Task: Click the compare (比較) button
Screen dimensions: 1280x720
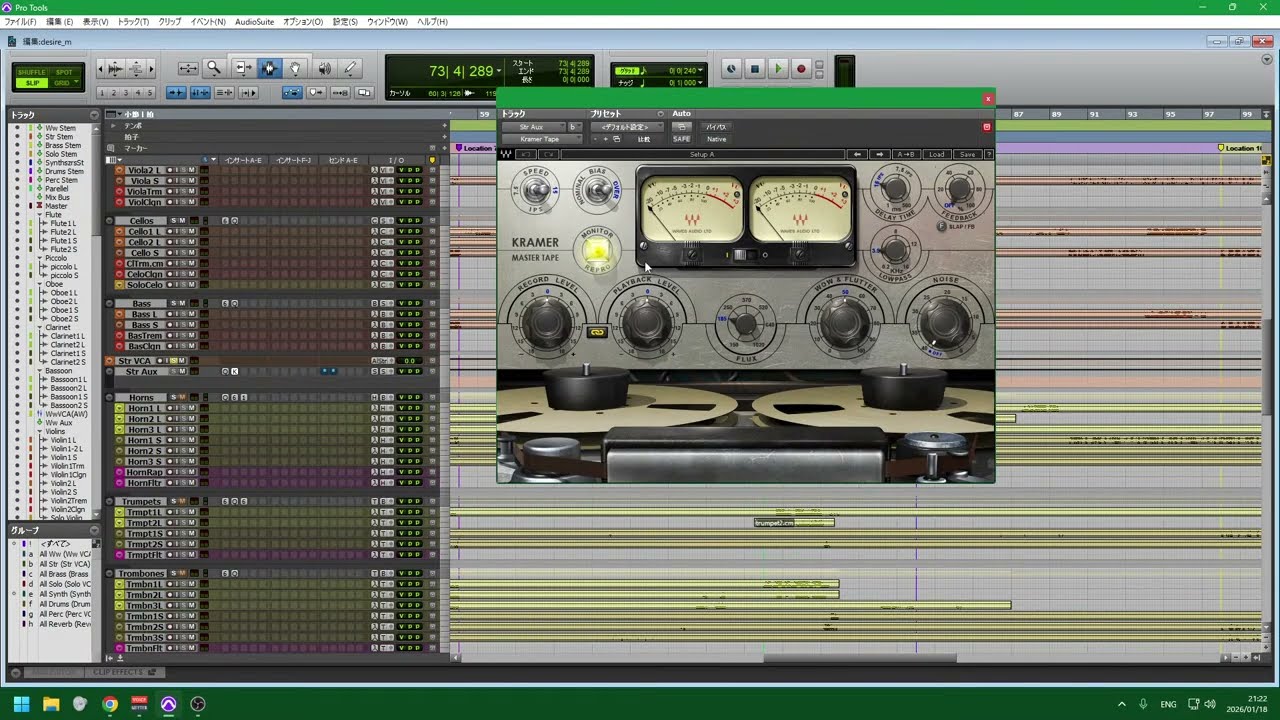Action: point(644,139)
